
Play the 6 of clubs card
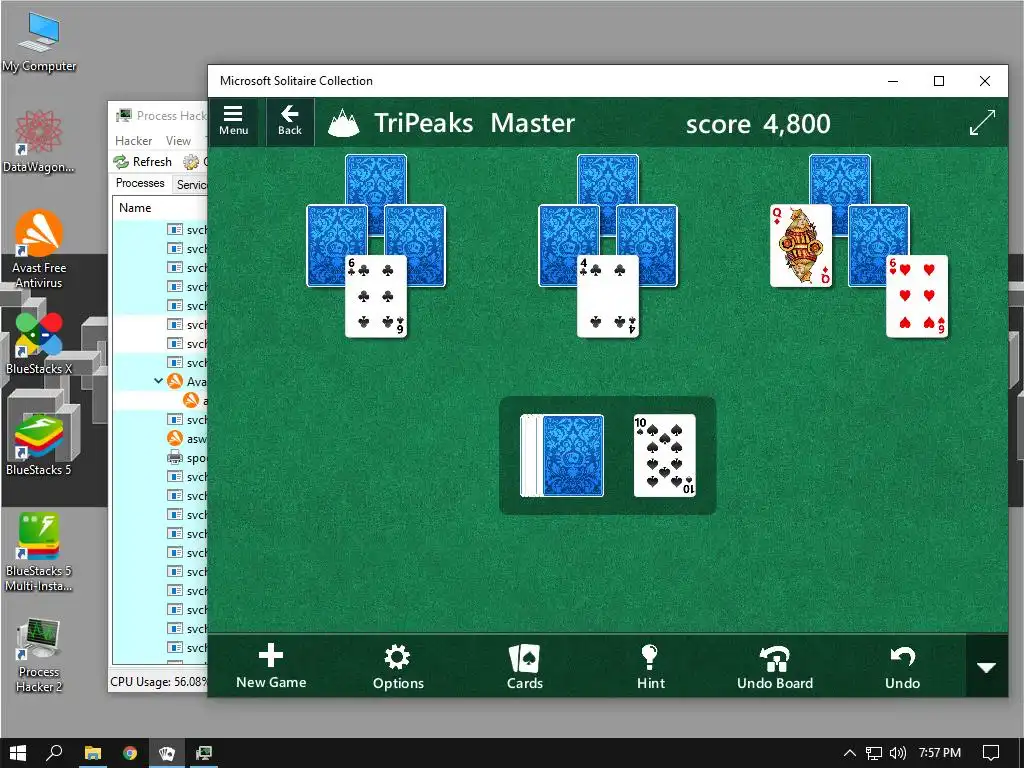(x=376, y=296)
